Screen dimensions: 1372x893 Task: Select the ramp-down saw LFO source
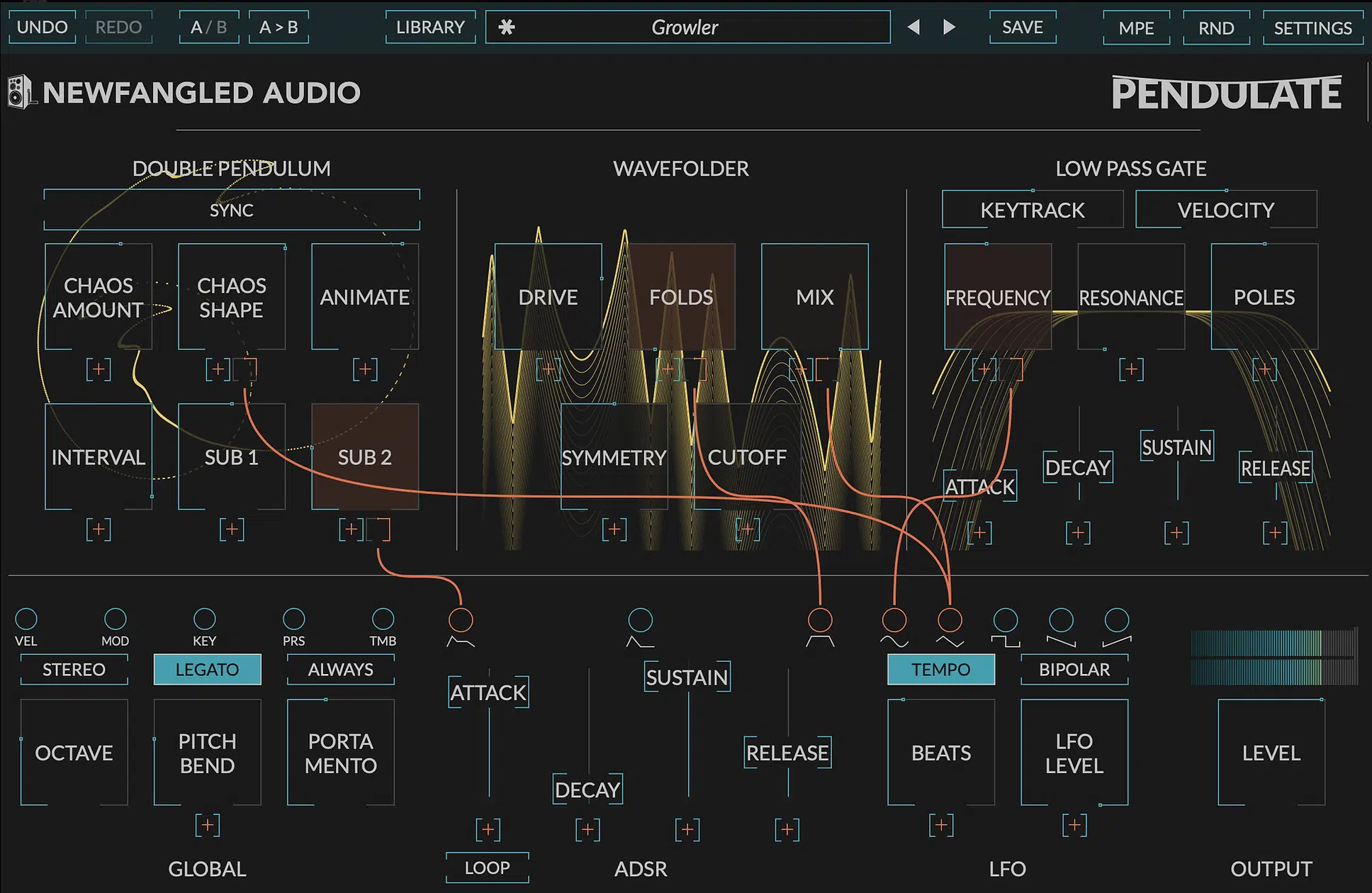click(1061, 620)
